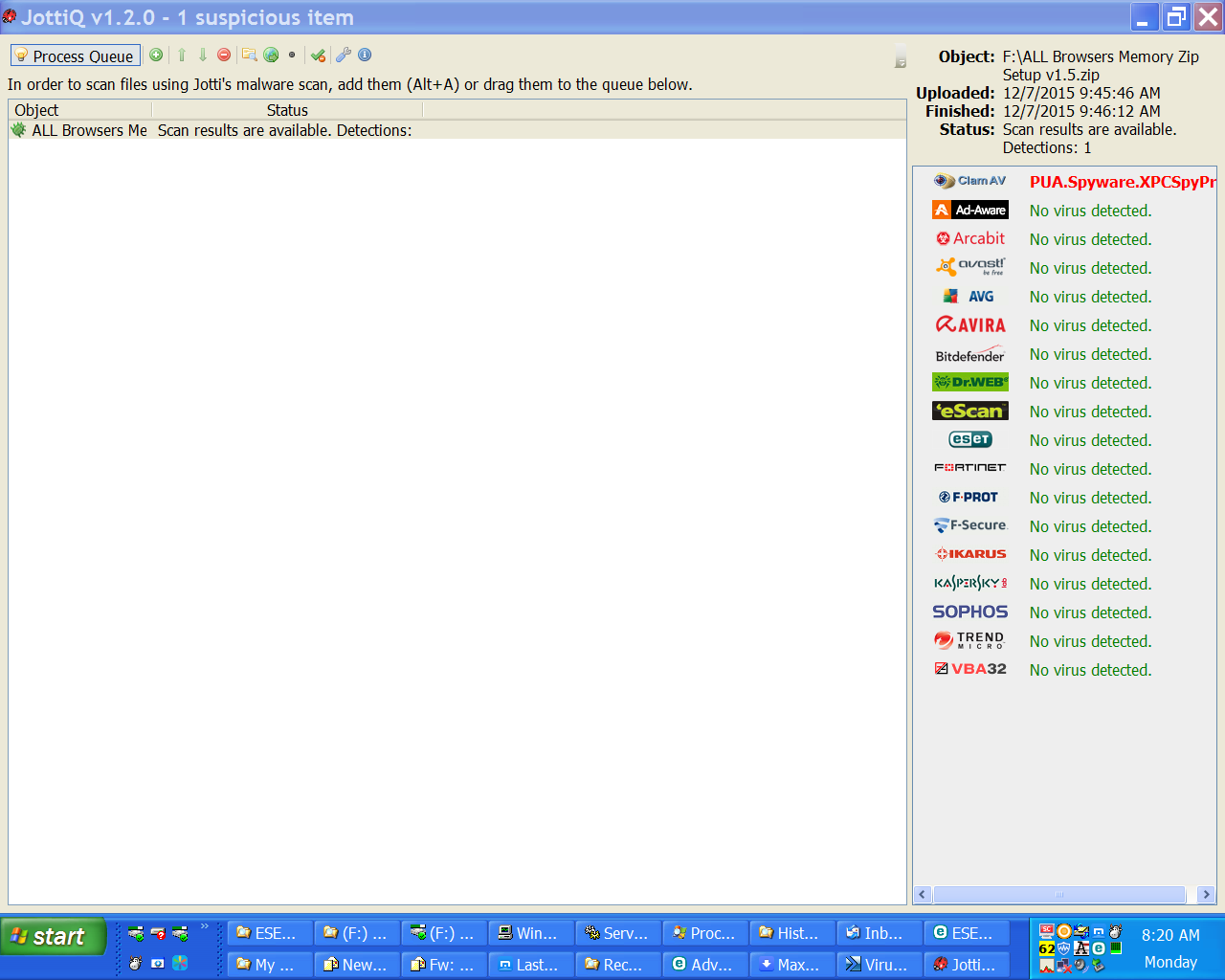Screen dimensions: 1225x980
Task: Click the ClamAV PUA.Spyware detection result
Action: [x=1123, y=182]
